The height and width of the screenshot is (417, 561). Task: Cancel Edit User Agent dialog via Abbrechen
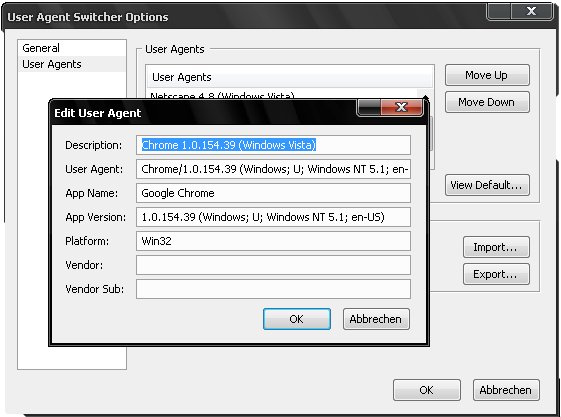376,319
